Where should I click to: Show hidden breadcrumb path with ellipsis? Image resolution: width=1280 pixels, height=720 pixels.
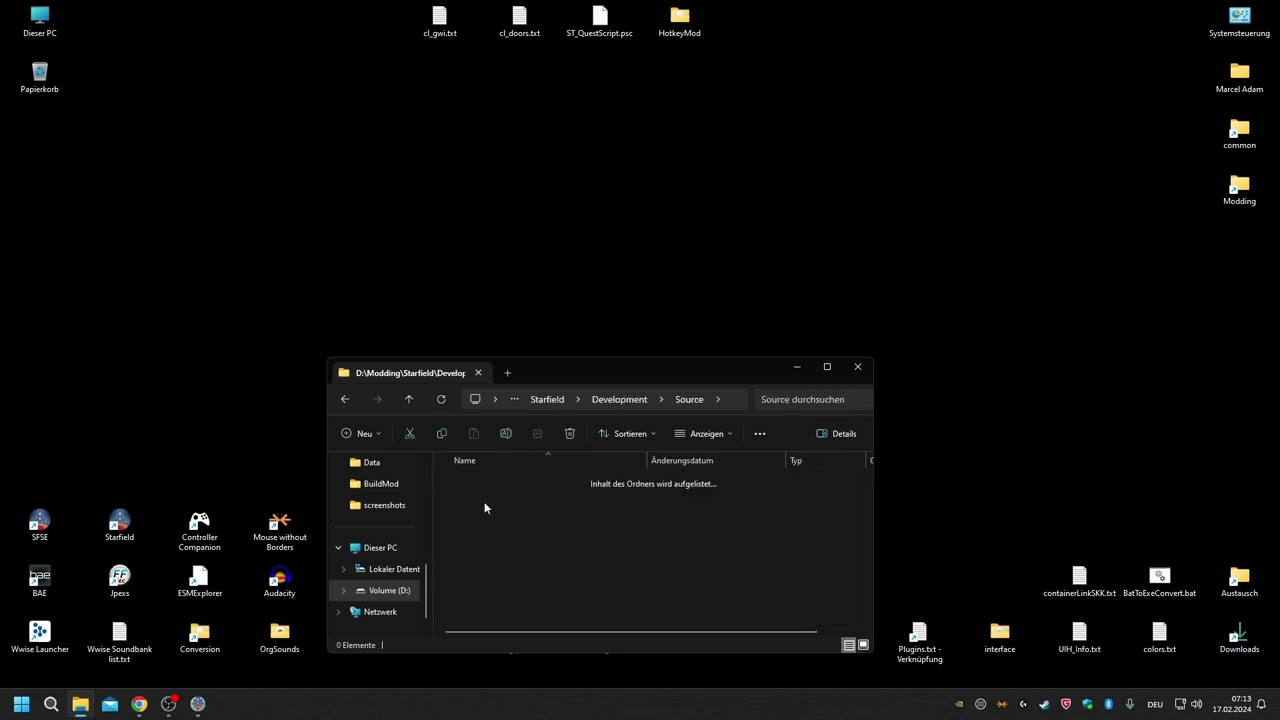click(515, 399)
